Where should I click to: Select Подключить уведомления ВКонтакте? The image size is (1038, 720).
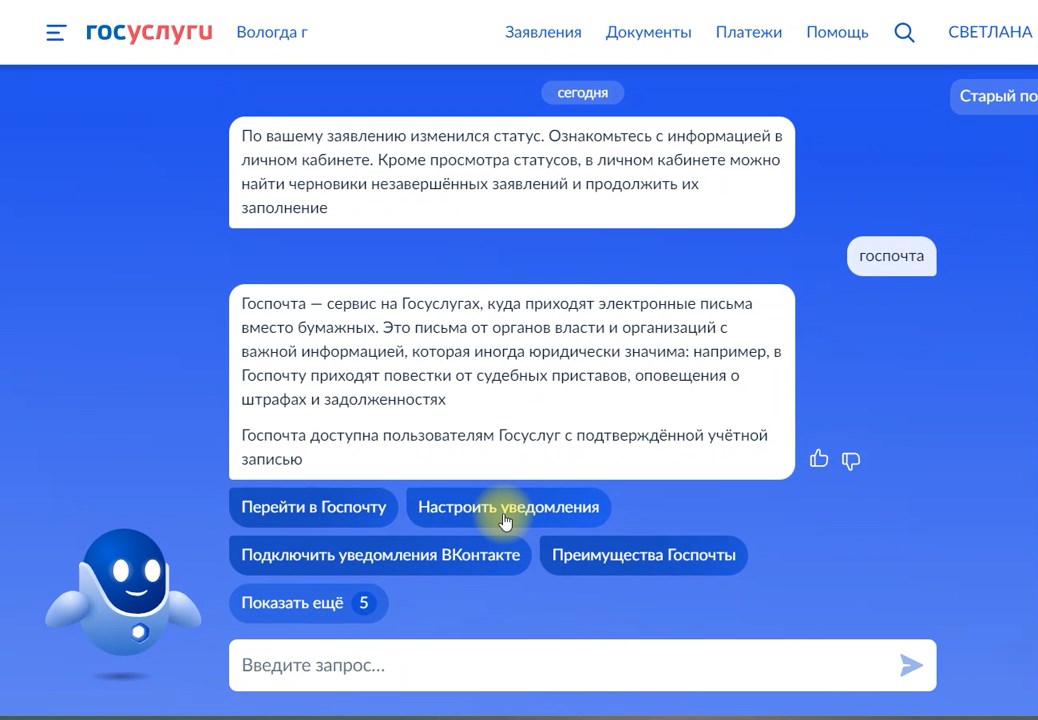[x=380, y=555]
